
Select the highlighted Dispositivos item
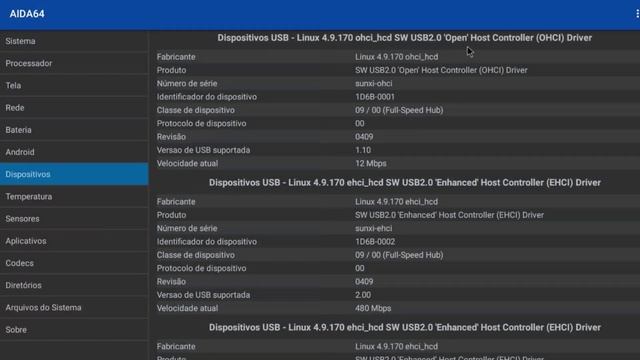[x=74, y=174]
